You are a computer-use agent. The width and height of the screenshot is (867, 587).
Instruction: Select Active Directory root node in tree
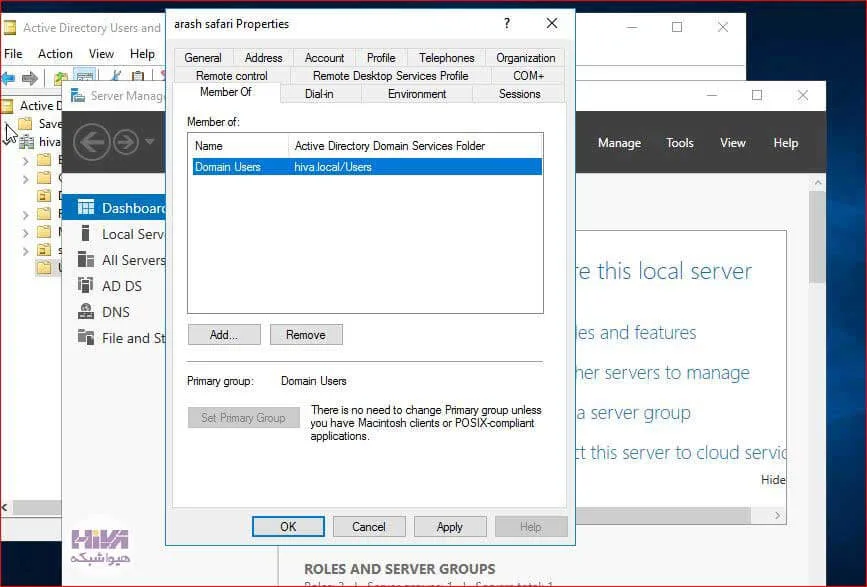(32, 106)
